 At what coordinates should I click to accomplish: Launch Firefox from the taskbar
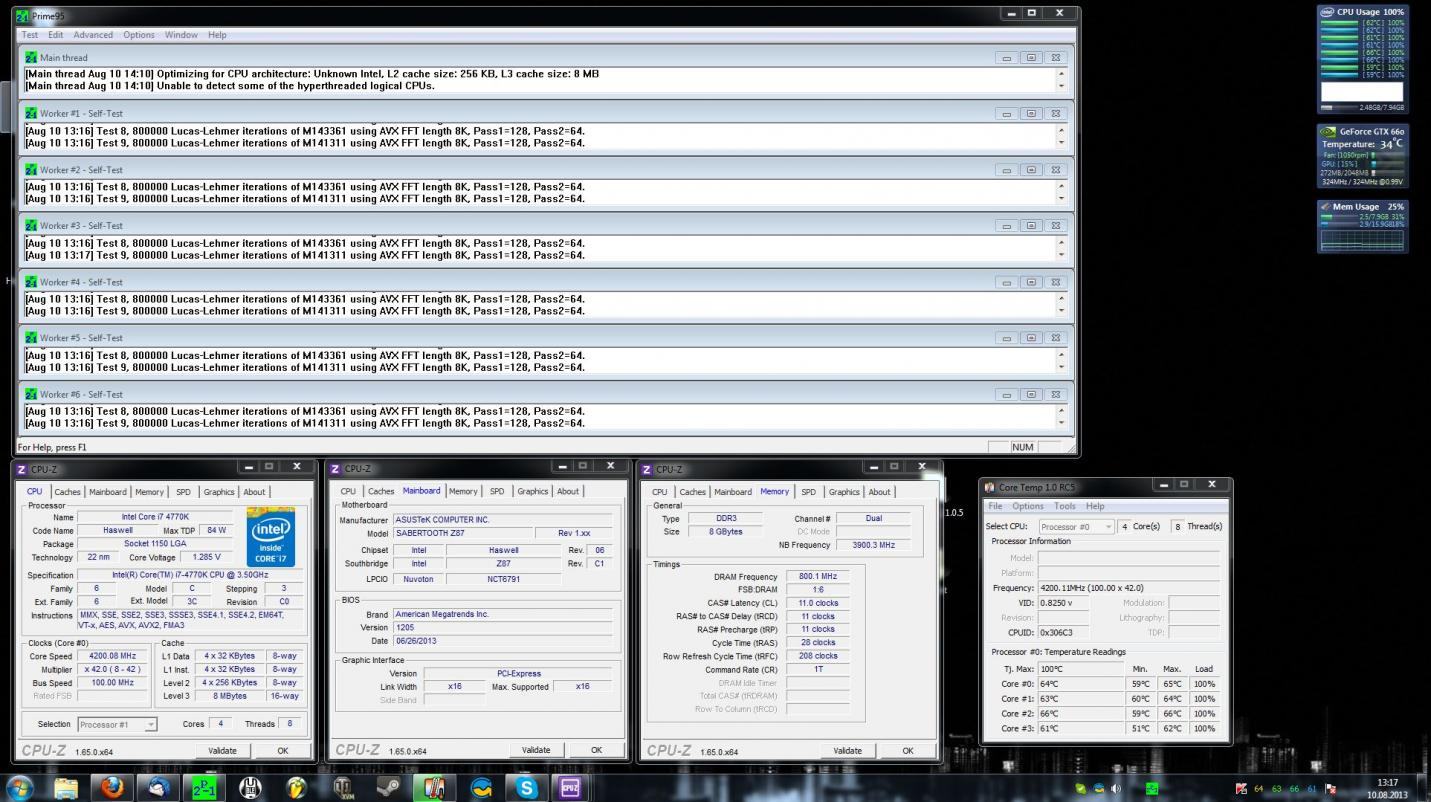point(112,788)
